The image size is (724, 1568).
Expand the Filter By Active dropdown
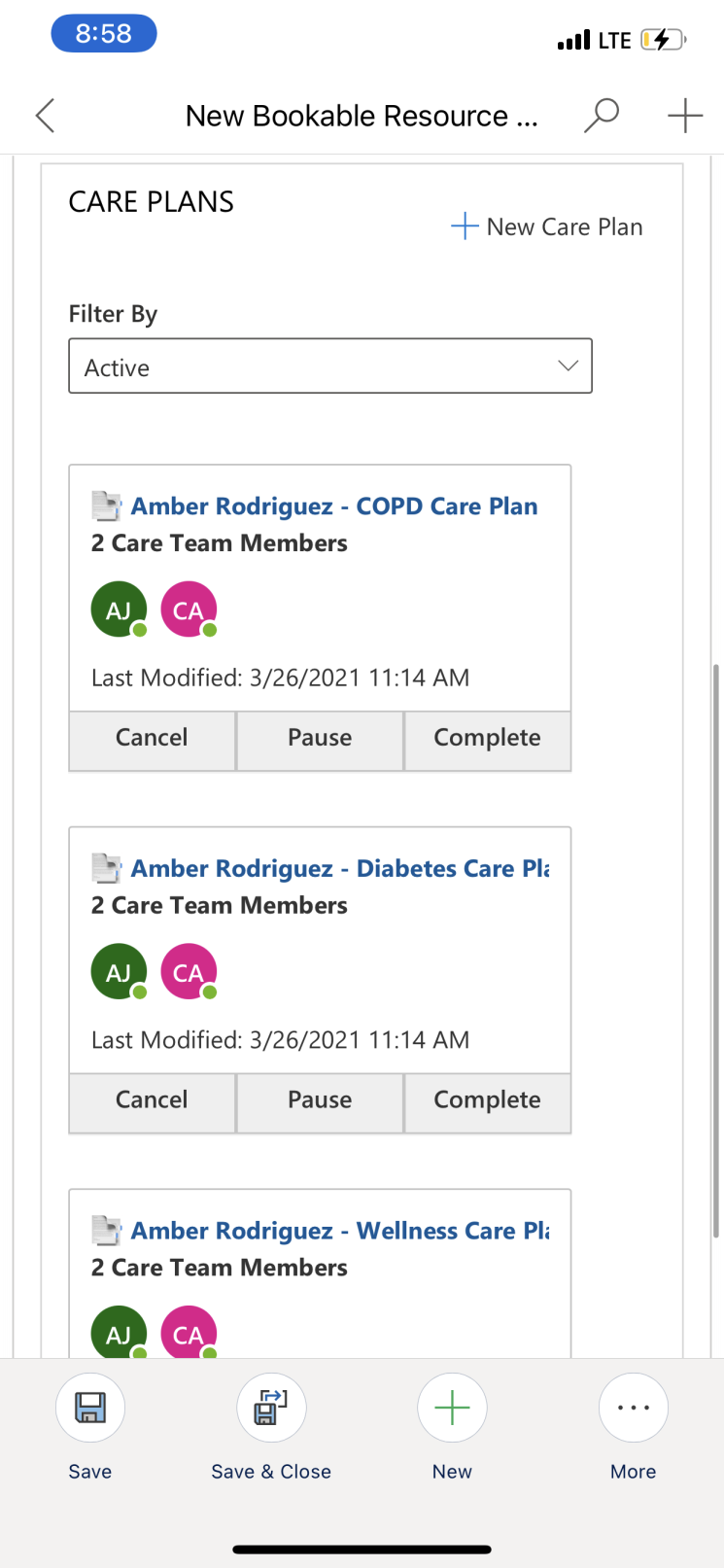pos(329,366)
